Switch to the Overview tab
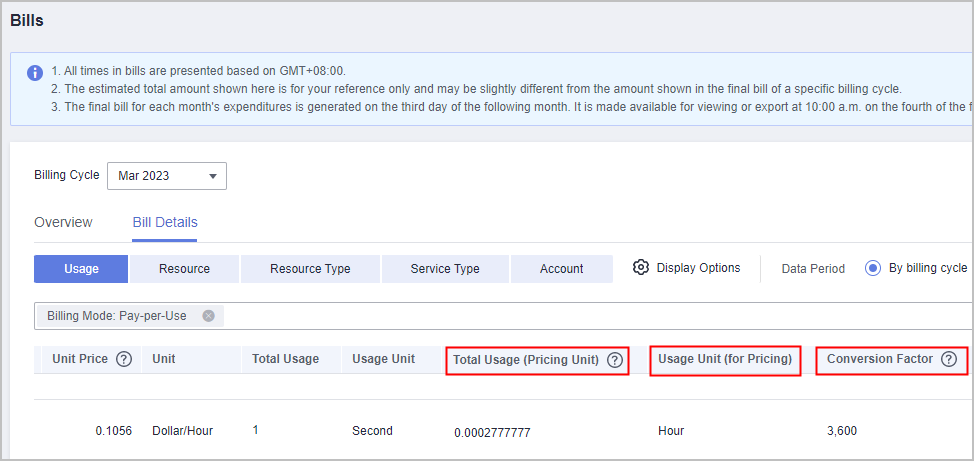This screenshot has height=461, width=974. point(63,222)
